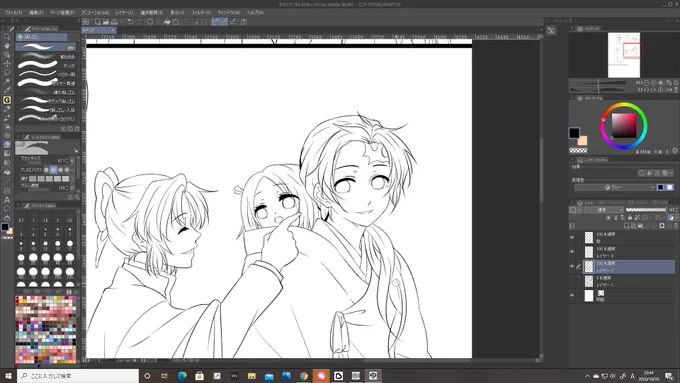Viewport: 680px width, 383px height.
Task: Hide the selected レイヤー2 layer
Action: (572, 266)
